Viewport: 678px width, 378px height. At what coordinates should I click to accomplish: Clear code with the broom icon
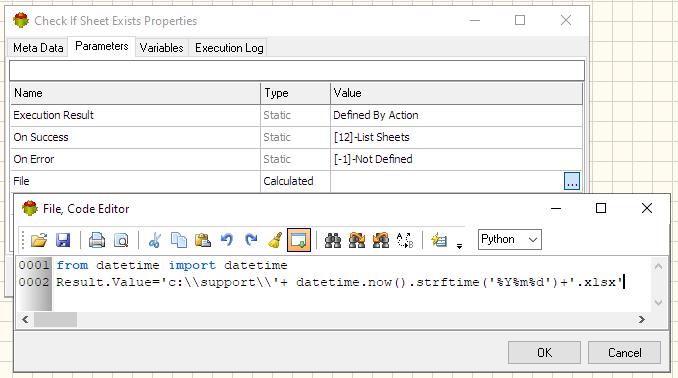pos(275,240)
